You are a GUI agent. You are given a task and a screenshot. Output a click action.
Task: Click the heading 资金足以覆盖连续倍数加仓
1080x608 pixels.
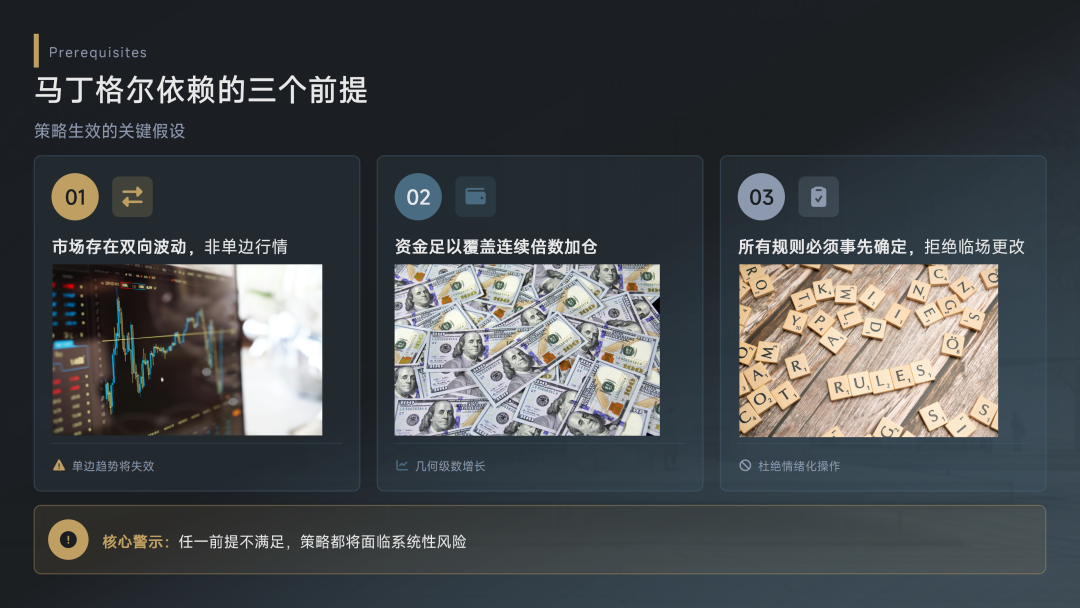tap(496, 247)
